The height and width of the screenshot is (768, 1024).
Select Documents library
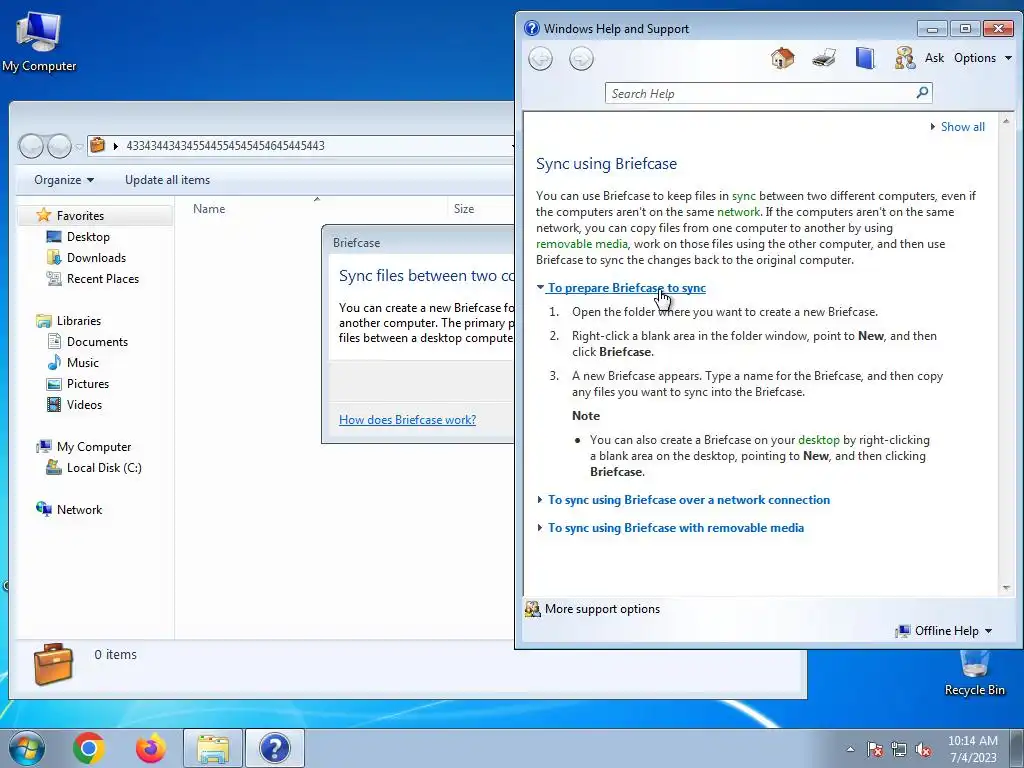tap(97, 342)
